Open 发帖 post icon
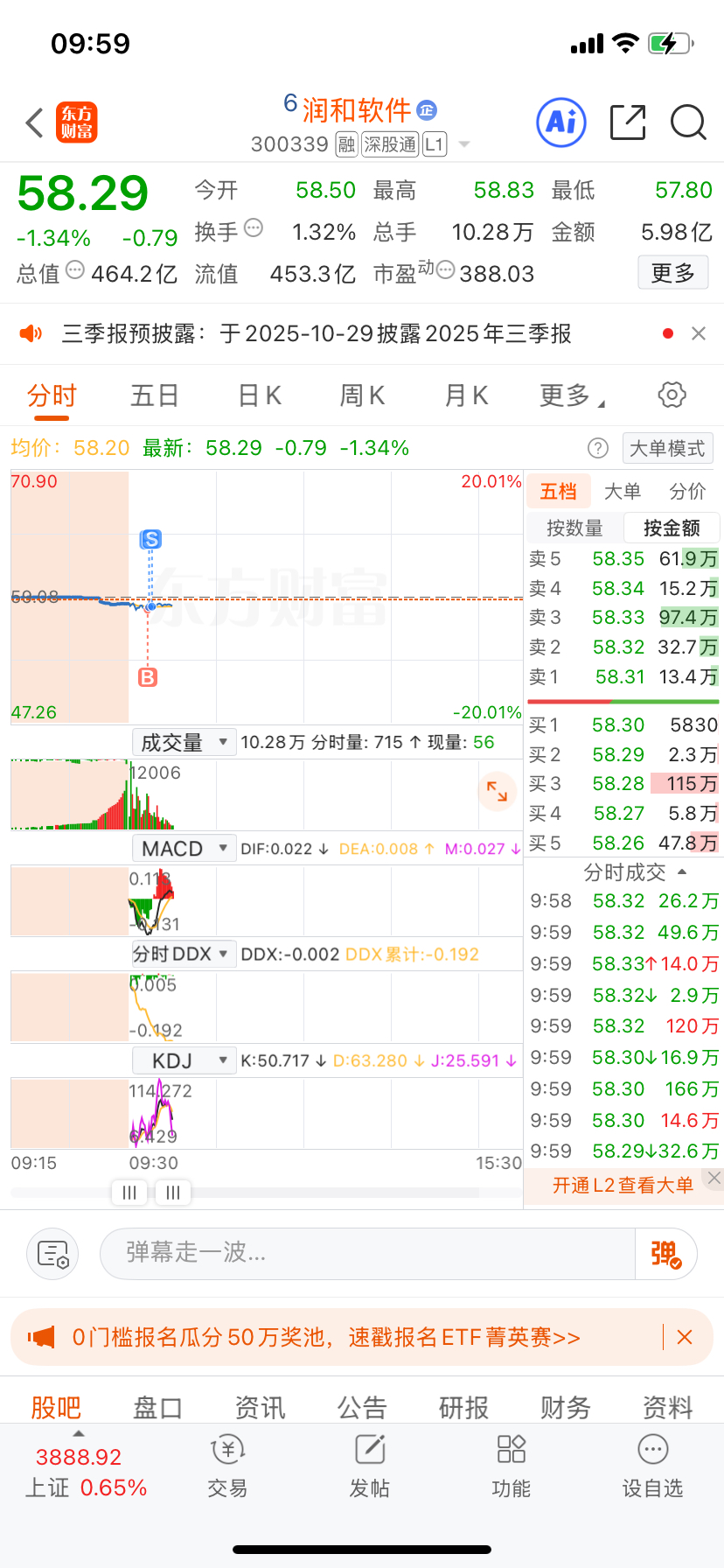This screenshot has width=724, height=1568. (370, 1467)
